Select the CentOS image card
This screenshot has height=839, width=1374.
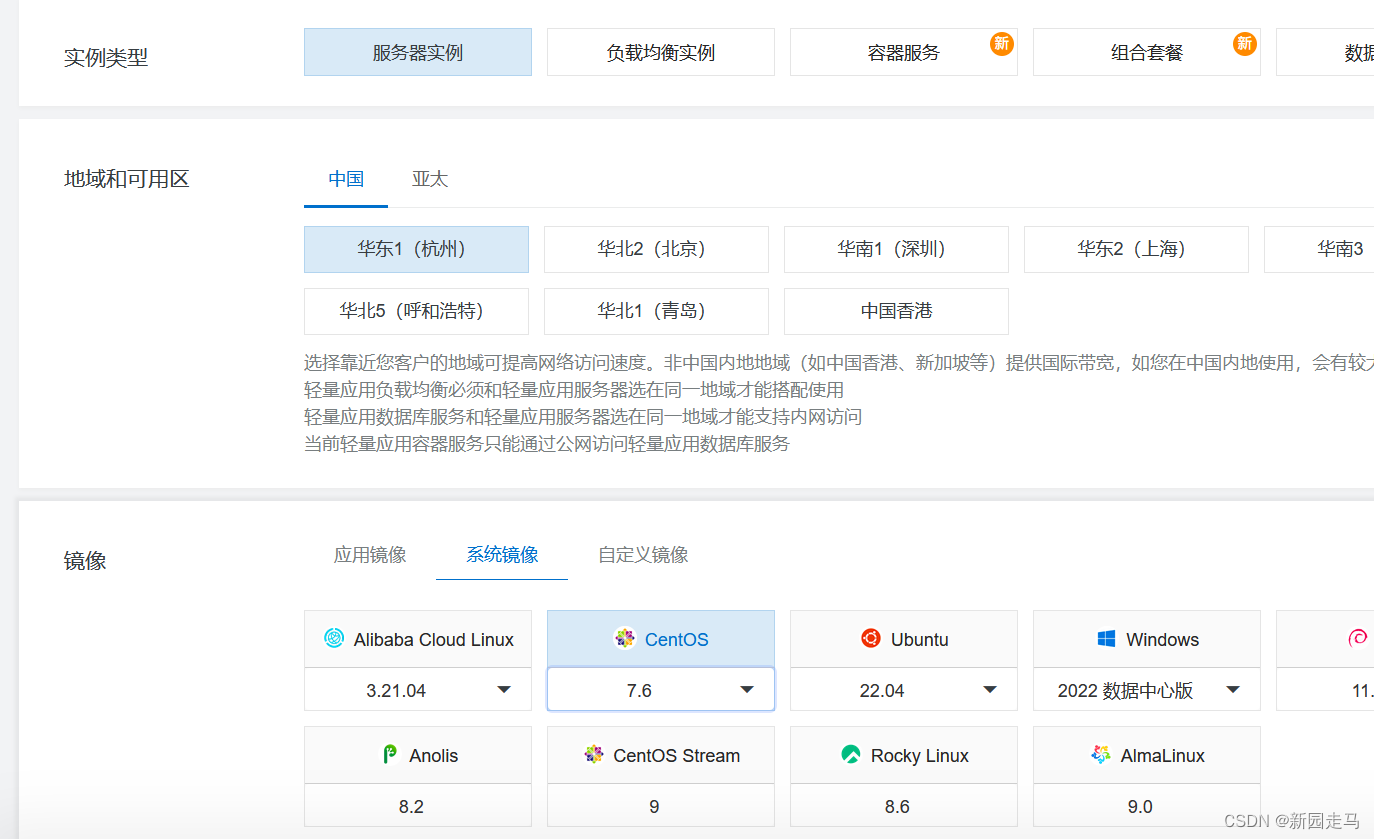pyautogui.click(x=661, y=639)
